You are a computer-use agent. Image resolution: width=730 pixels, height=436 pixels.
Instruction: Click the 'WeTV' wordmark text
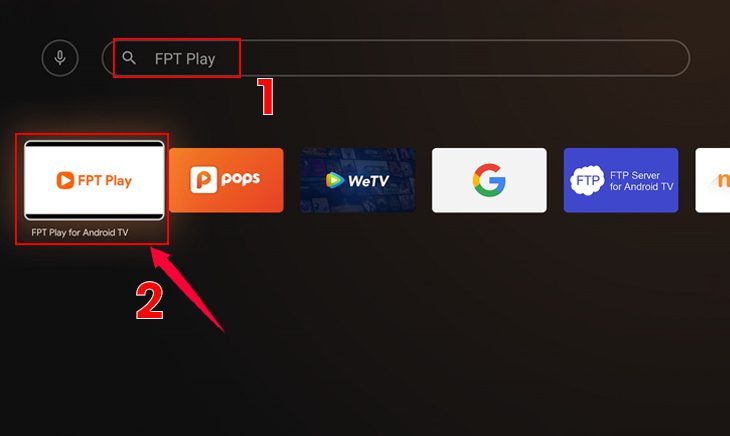tap(368, 181)
